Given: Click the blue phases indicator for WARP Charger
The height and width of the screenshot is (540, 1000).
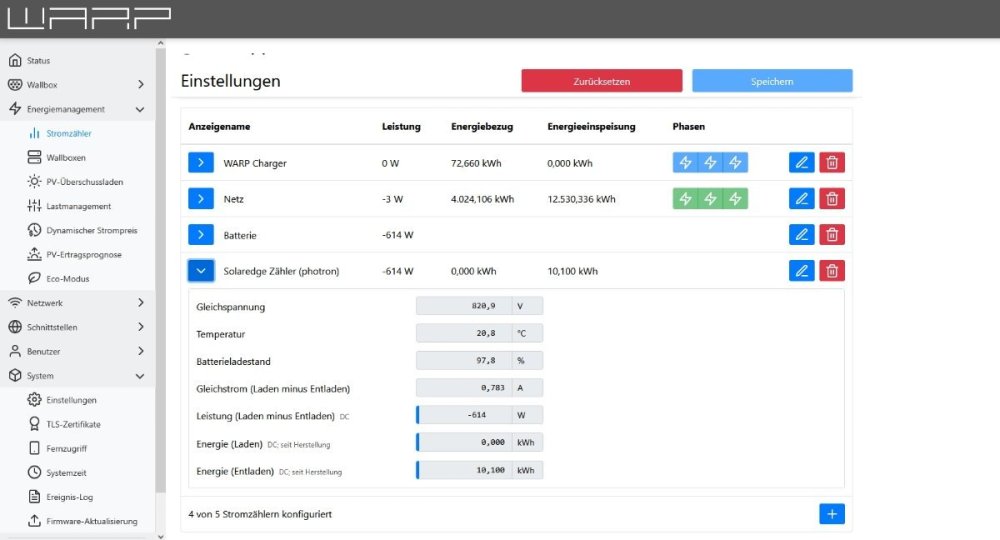Looking at the screenshot, I should pyautogui.click(x=710, y=163).
